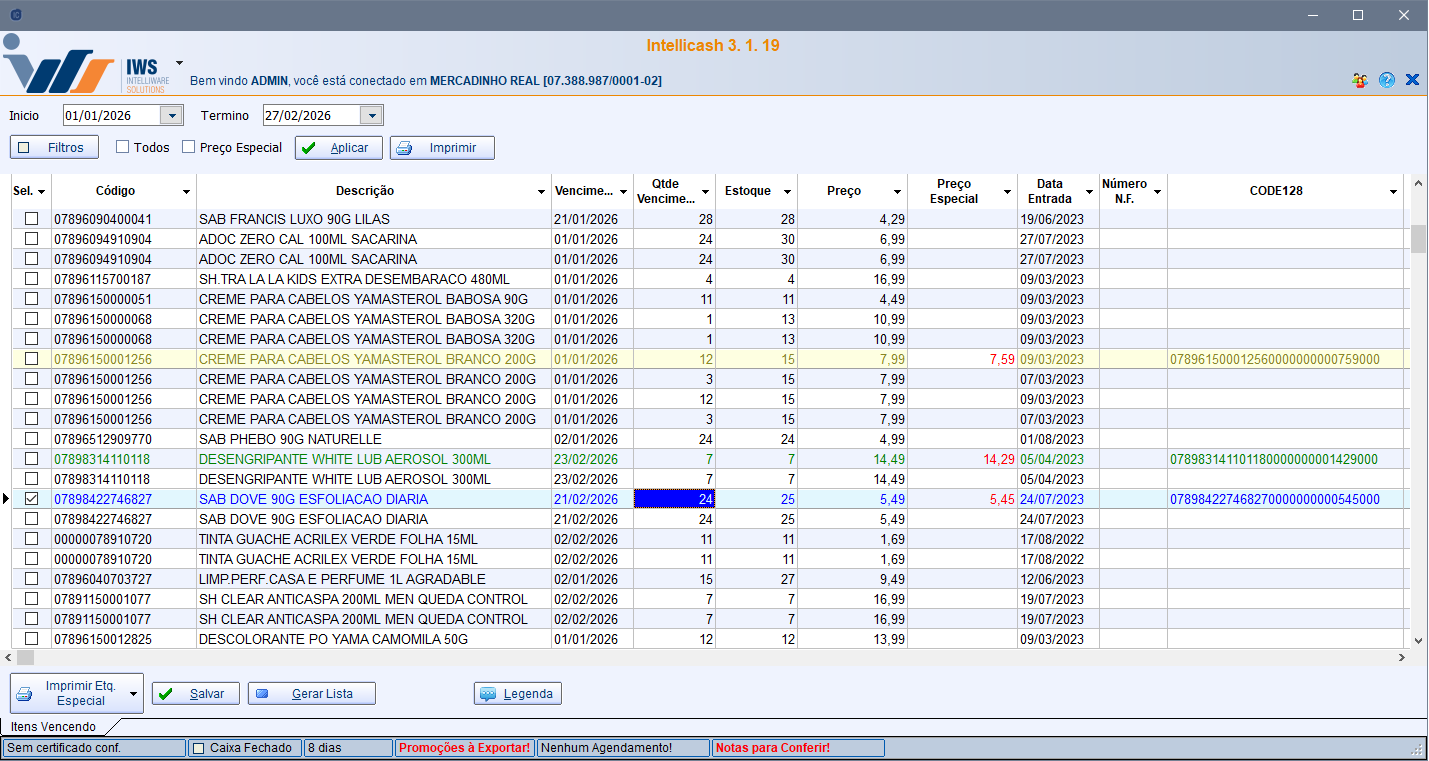Enable the Todos checkbox
1429x761 pixels.
coord(123,147)
